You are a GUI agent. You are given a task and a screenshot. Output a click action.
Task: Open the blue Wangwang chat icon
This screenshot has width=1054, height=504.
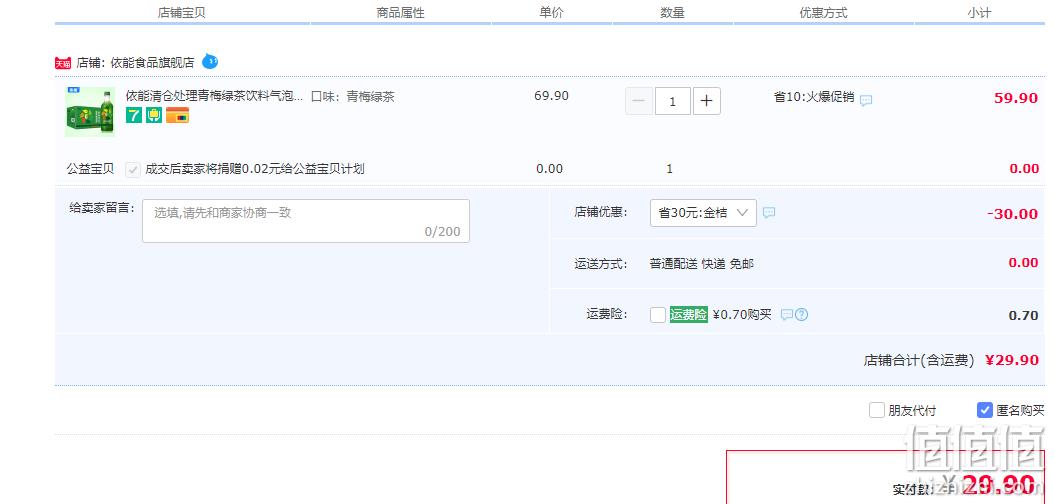(210, 61)
